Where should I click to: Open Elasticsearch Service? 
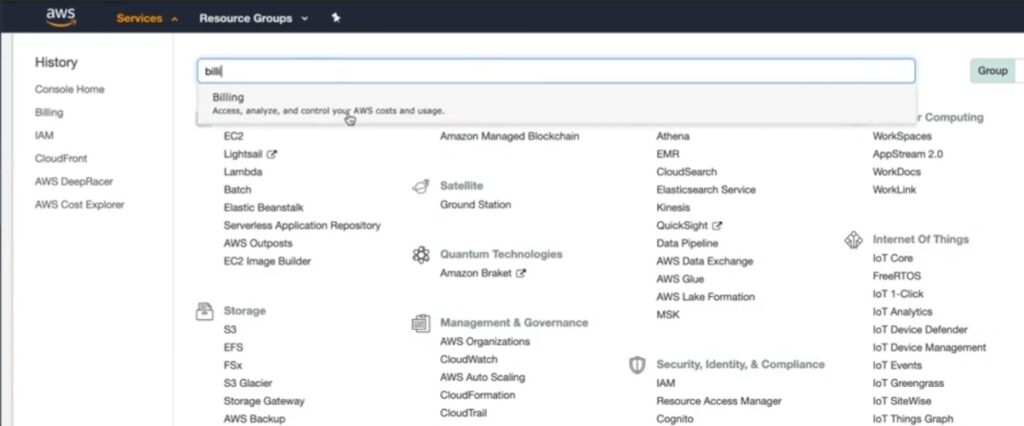[x=706, y=190]
